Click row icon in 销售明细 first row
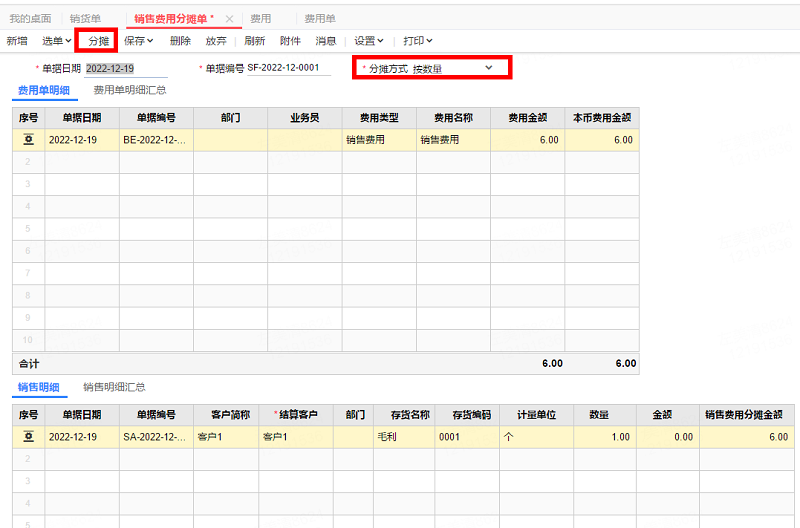 29,437
